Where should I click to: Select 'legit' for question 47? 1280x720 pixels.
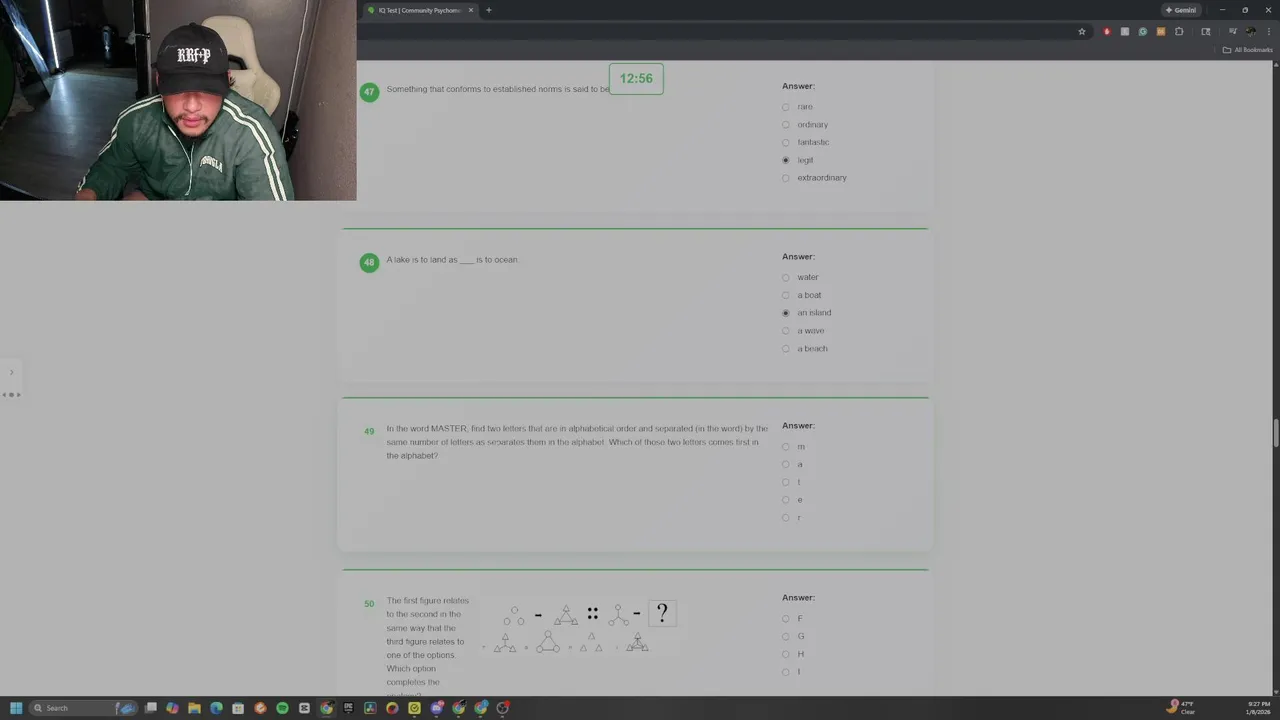[x=785, y=160]
